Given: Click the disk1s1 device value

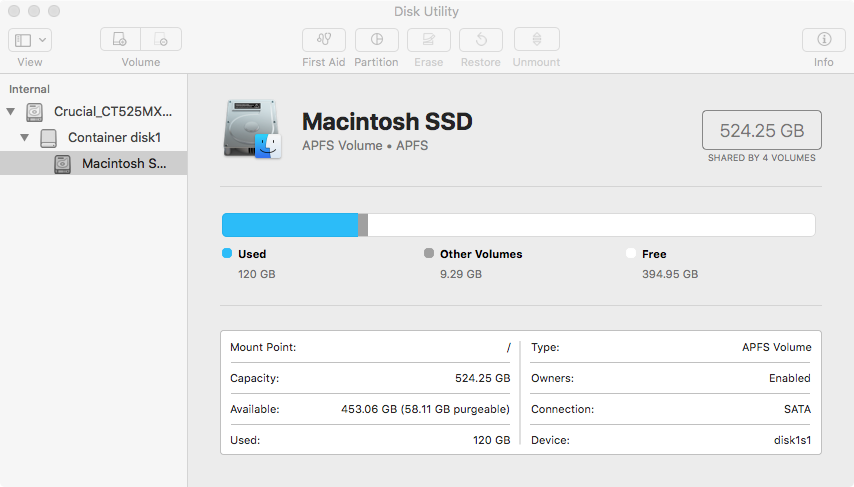Looking at the screenshot, I should pos(792,440).
